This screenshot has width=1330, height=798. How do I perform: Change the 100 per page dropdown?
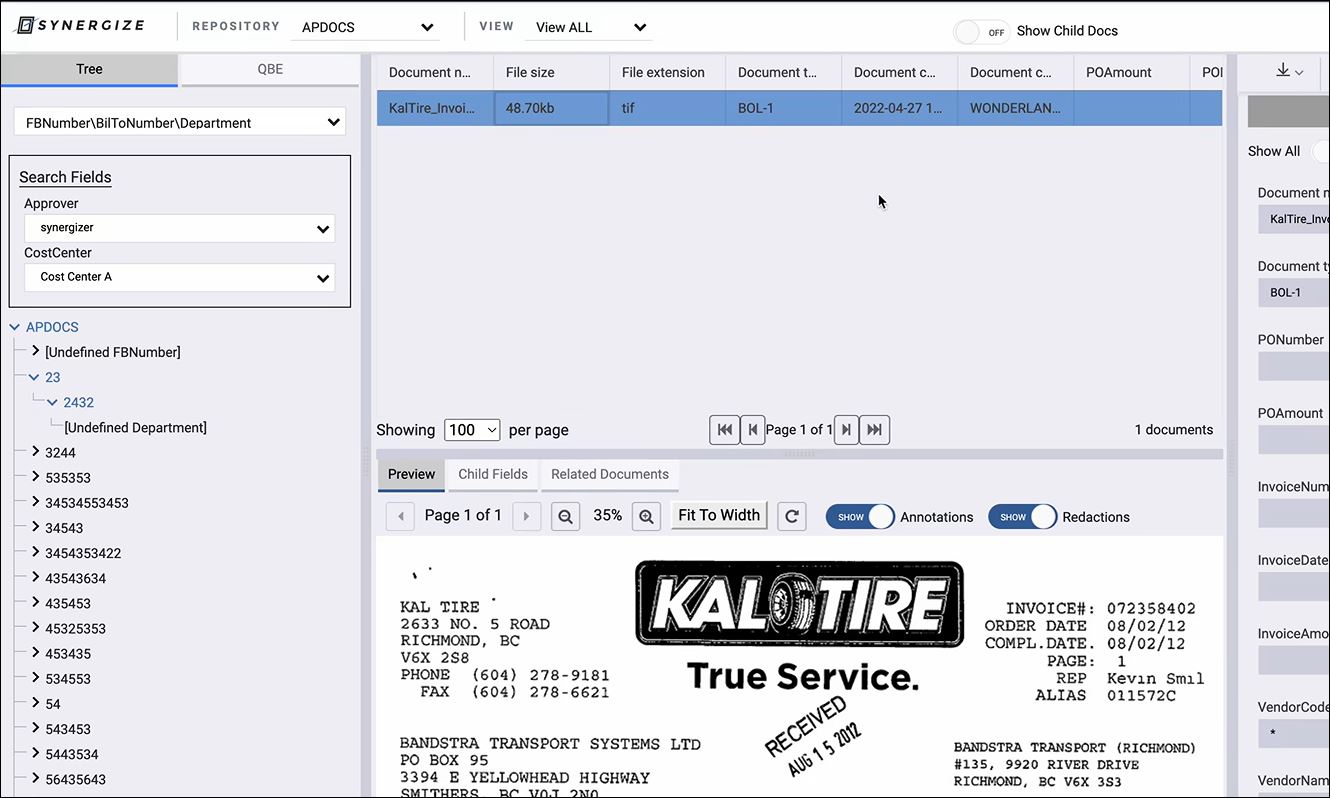(x=472, y=430)
